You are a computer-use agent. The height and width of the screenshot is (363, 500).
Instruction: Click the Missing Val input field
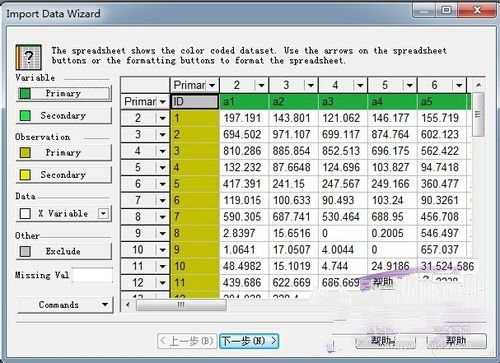click(92, 275)
